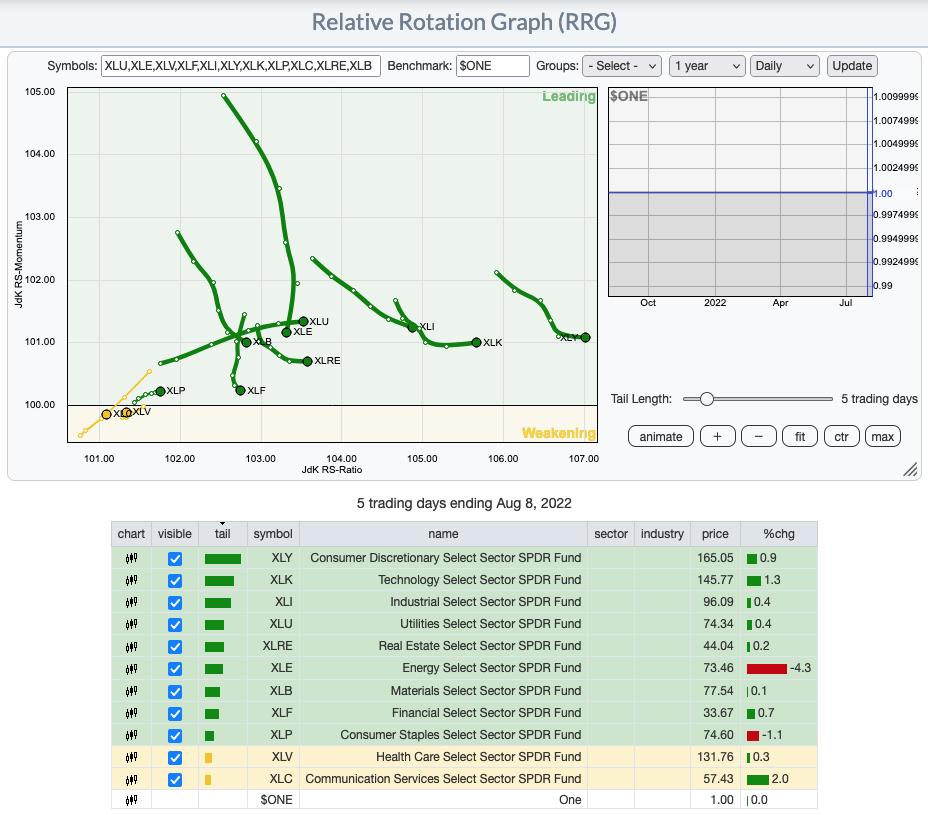Click the XLK endpoint dot on graph
Viewport: 928px width, 815px height.
(x=476, y=342)
